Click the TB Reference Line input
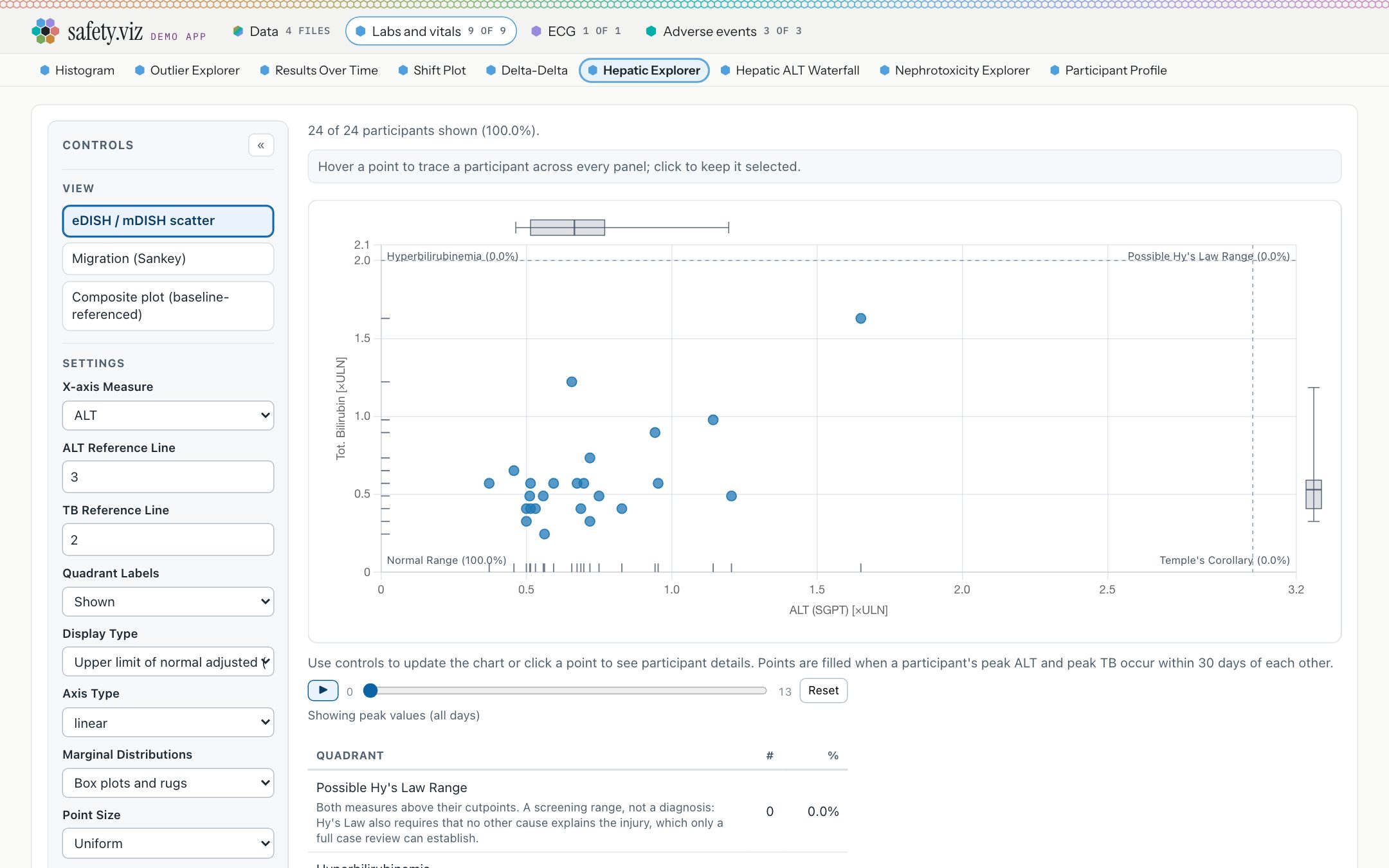1389x868 pixels. coord(168,539)
